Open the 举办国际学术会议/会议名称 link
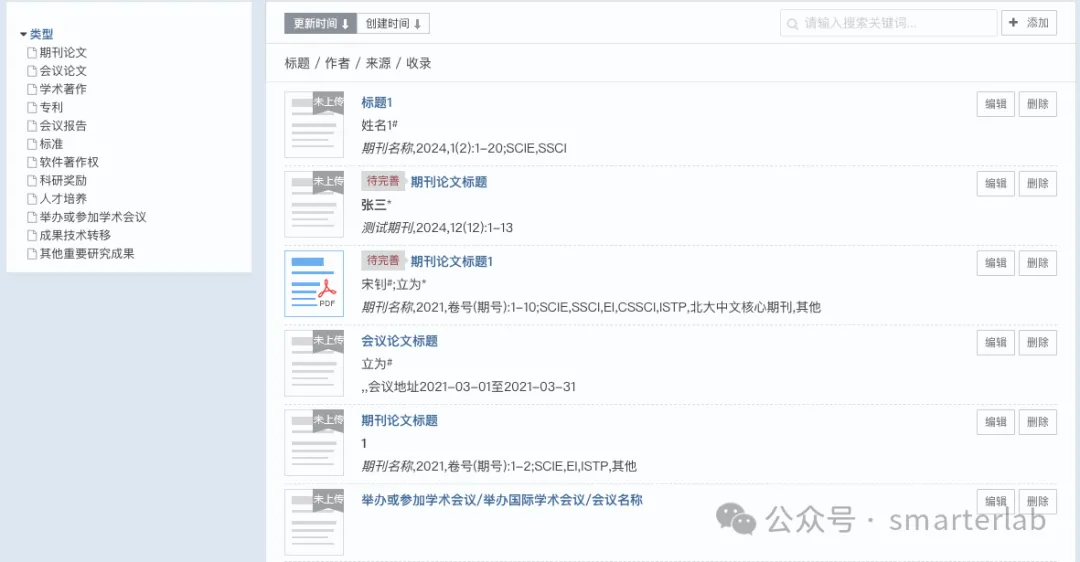 [x=501, y=500]
